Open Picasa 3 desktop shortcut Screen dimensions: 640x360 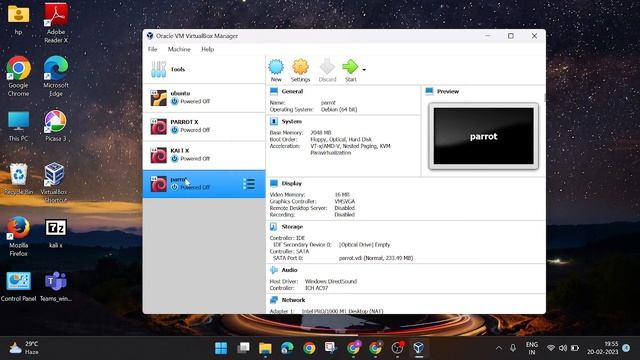[56, 126]
